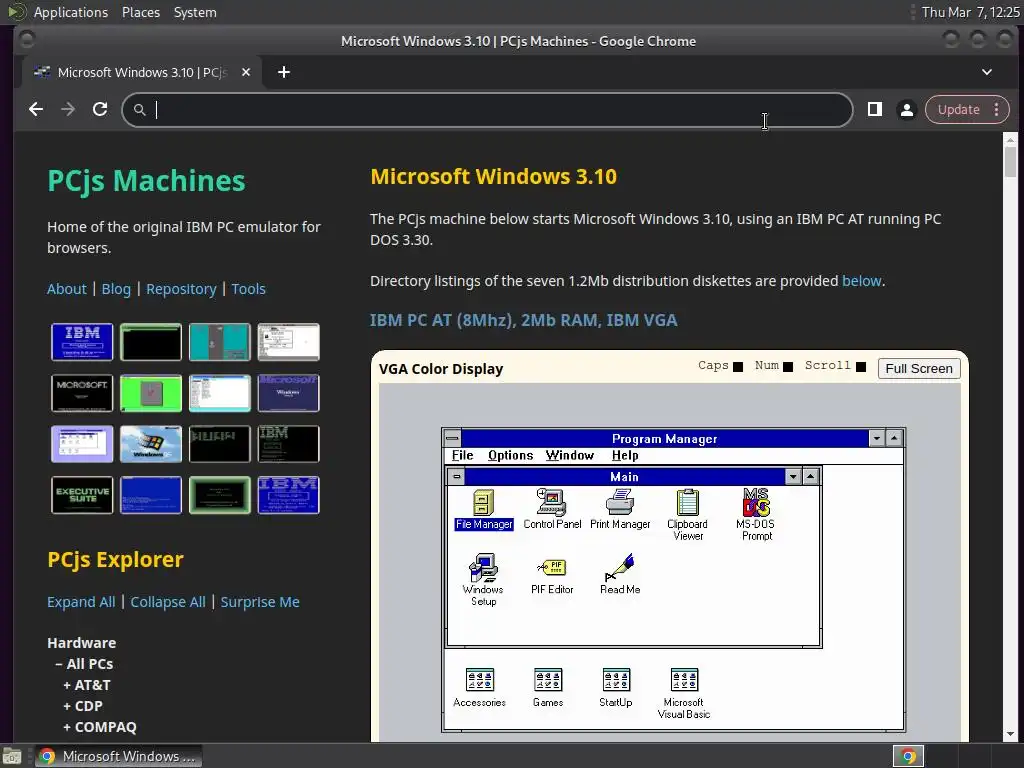Image resolution: width=1024 pixels, height=768 pixels.
Task: Click the Collapse All link
Action: (x=168, y=602)
